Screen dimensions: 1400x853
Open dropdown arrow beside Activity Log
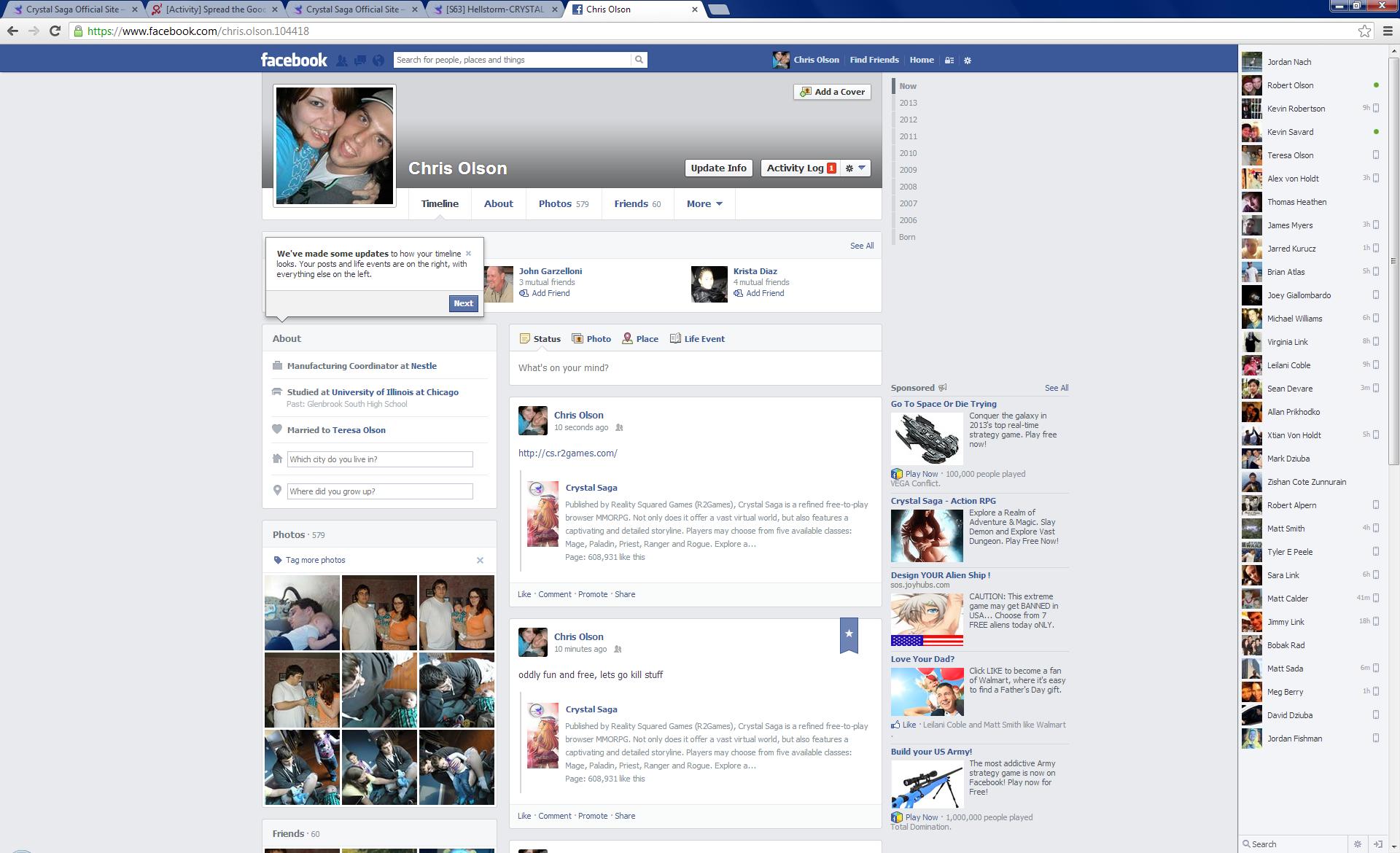tap(855, 168)
